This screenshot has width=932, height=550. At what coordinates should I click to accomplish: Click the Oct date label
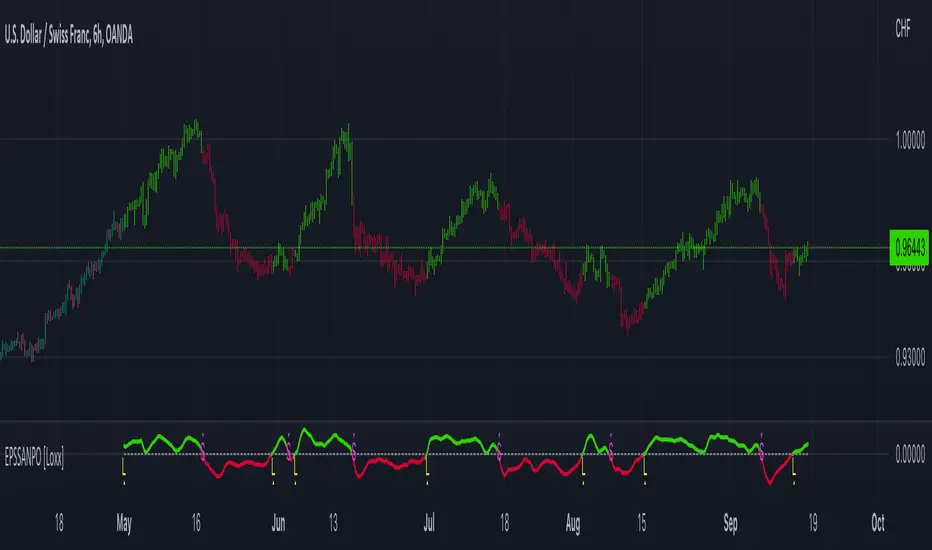(878, 523)
